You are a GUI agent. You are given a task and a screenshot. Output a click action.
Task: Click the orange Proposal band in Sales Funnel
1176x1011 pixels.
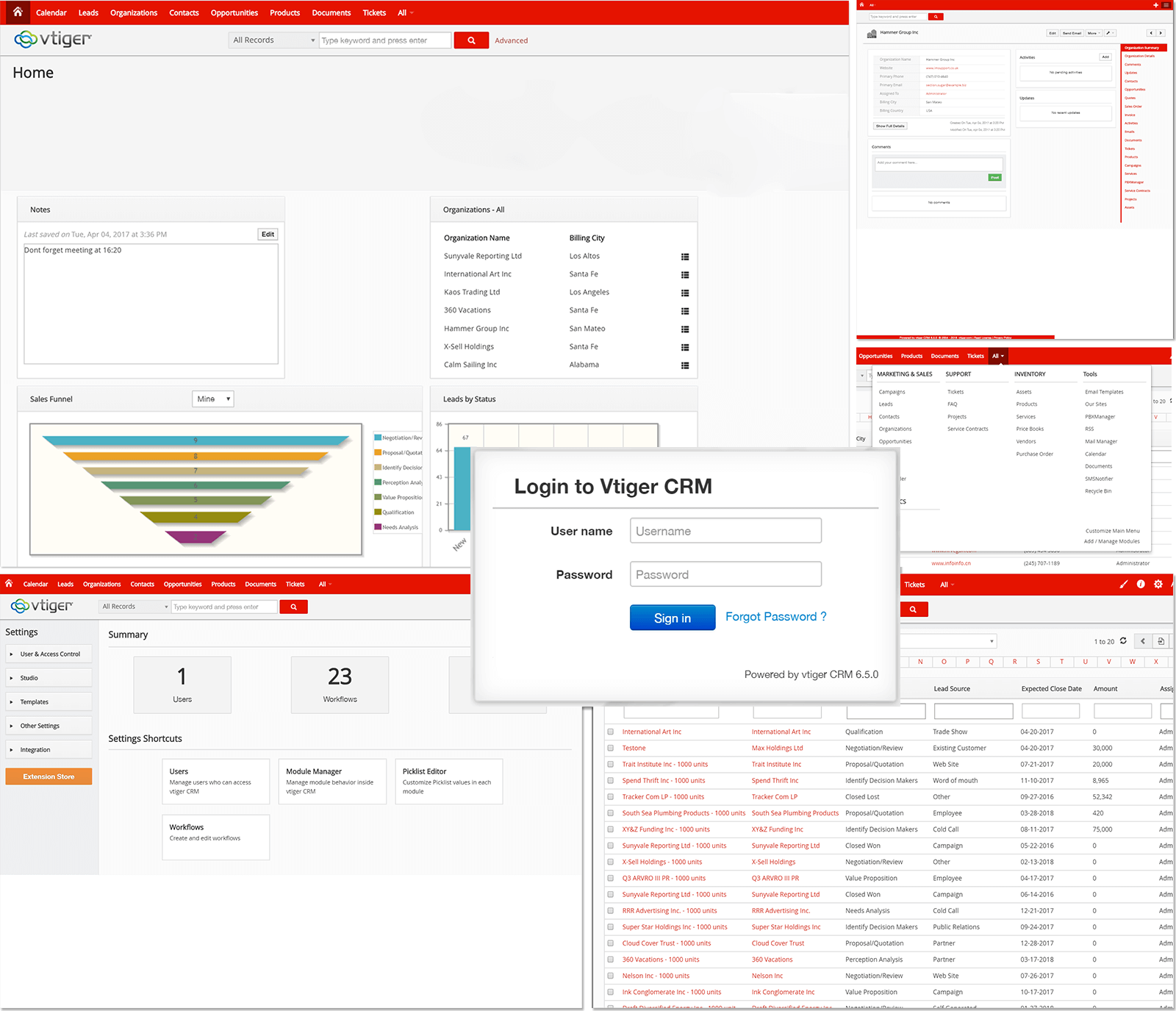(x=196, y=456)
